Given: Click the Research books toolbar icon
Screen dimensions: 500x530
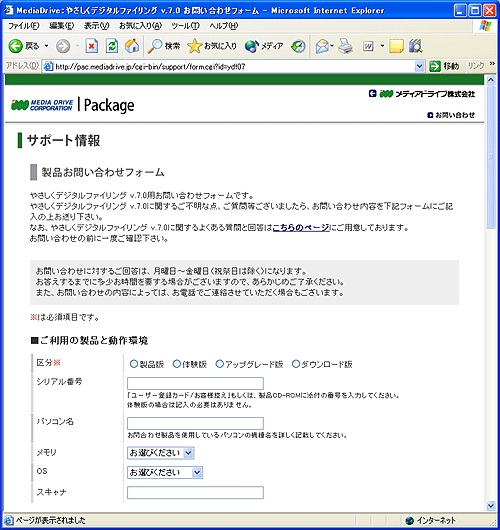Looking at the screenshot, I should [416, 46].
